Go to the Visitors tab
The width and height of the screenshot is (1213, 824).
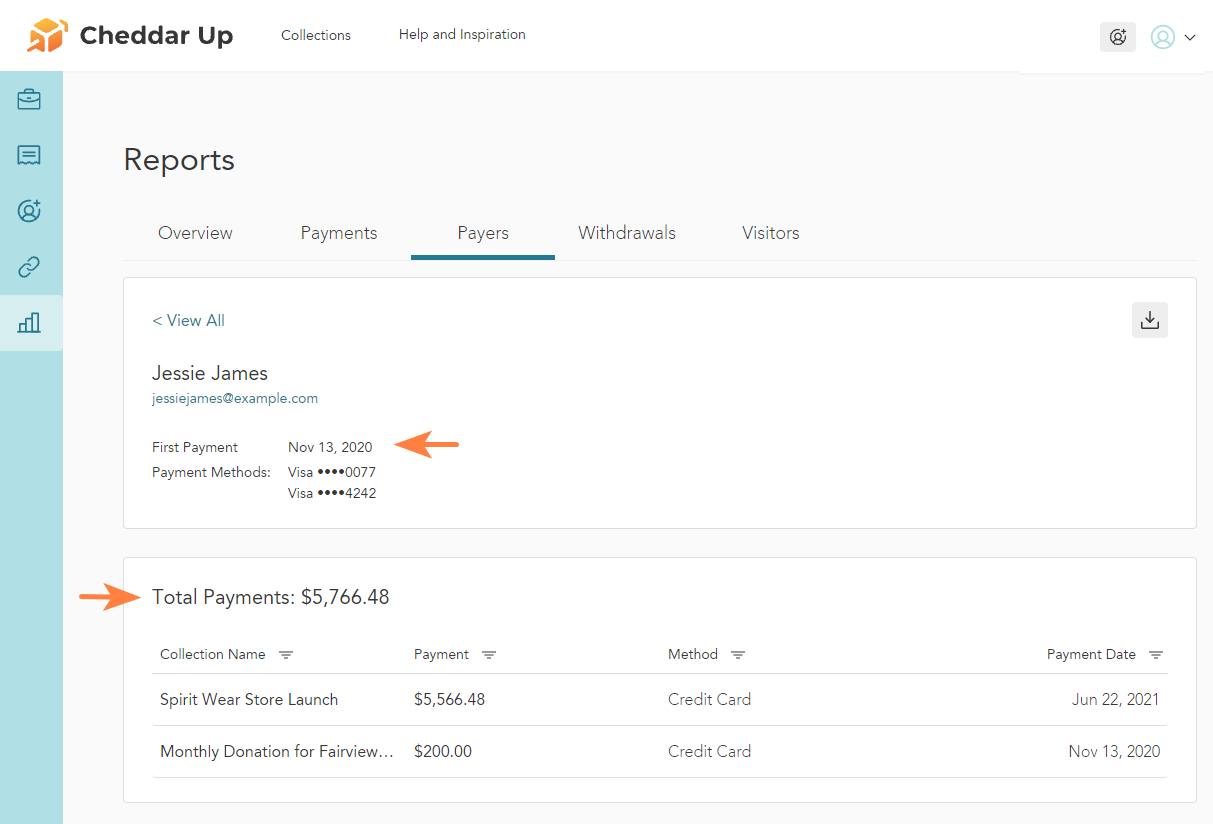[770, 233]
